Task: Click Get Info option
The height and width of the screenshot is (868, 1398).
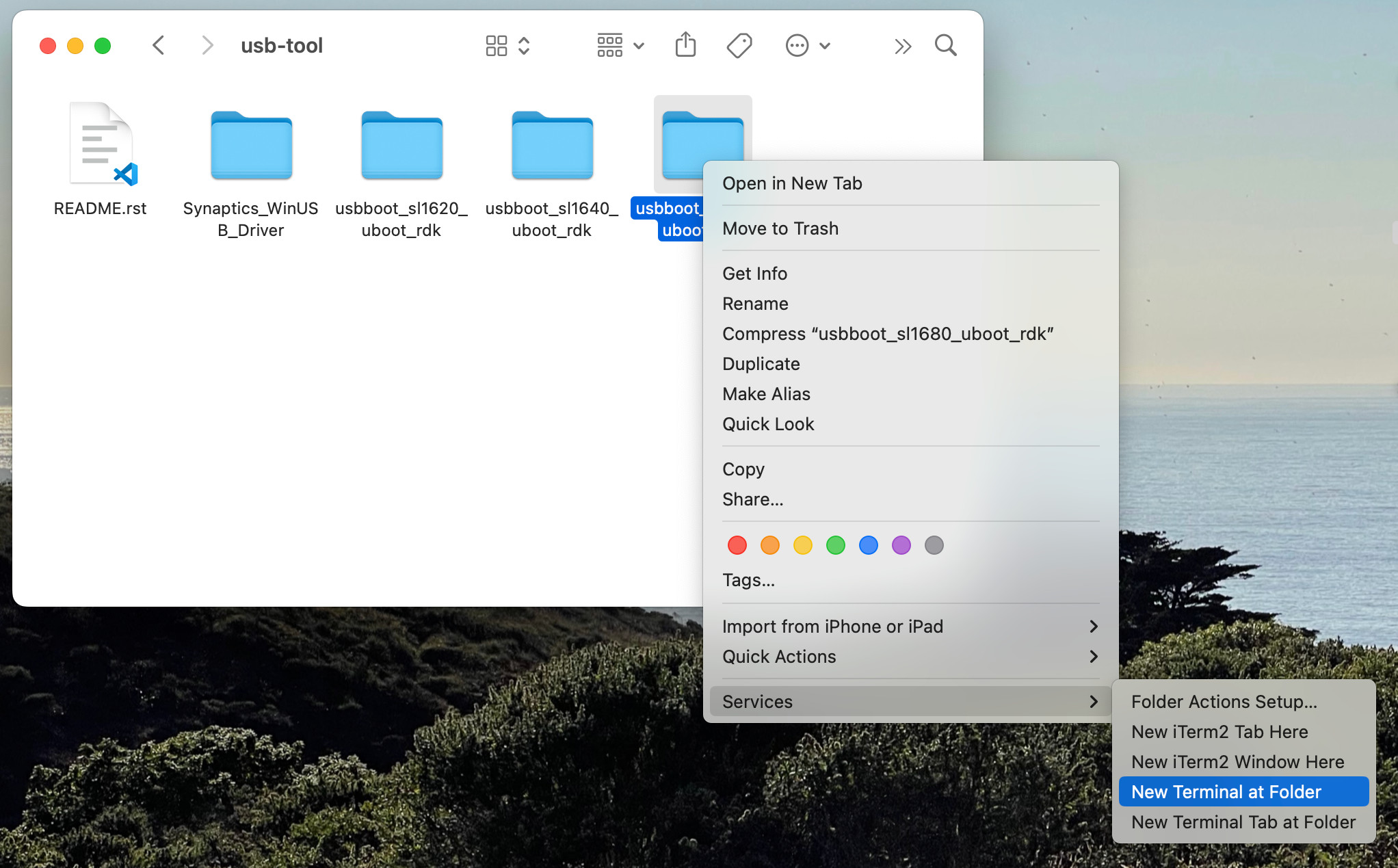Action: [x=754, y=273]
